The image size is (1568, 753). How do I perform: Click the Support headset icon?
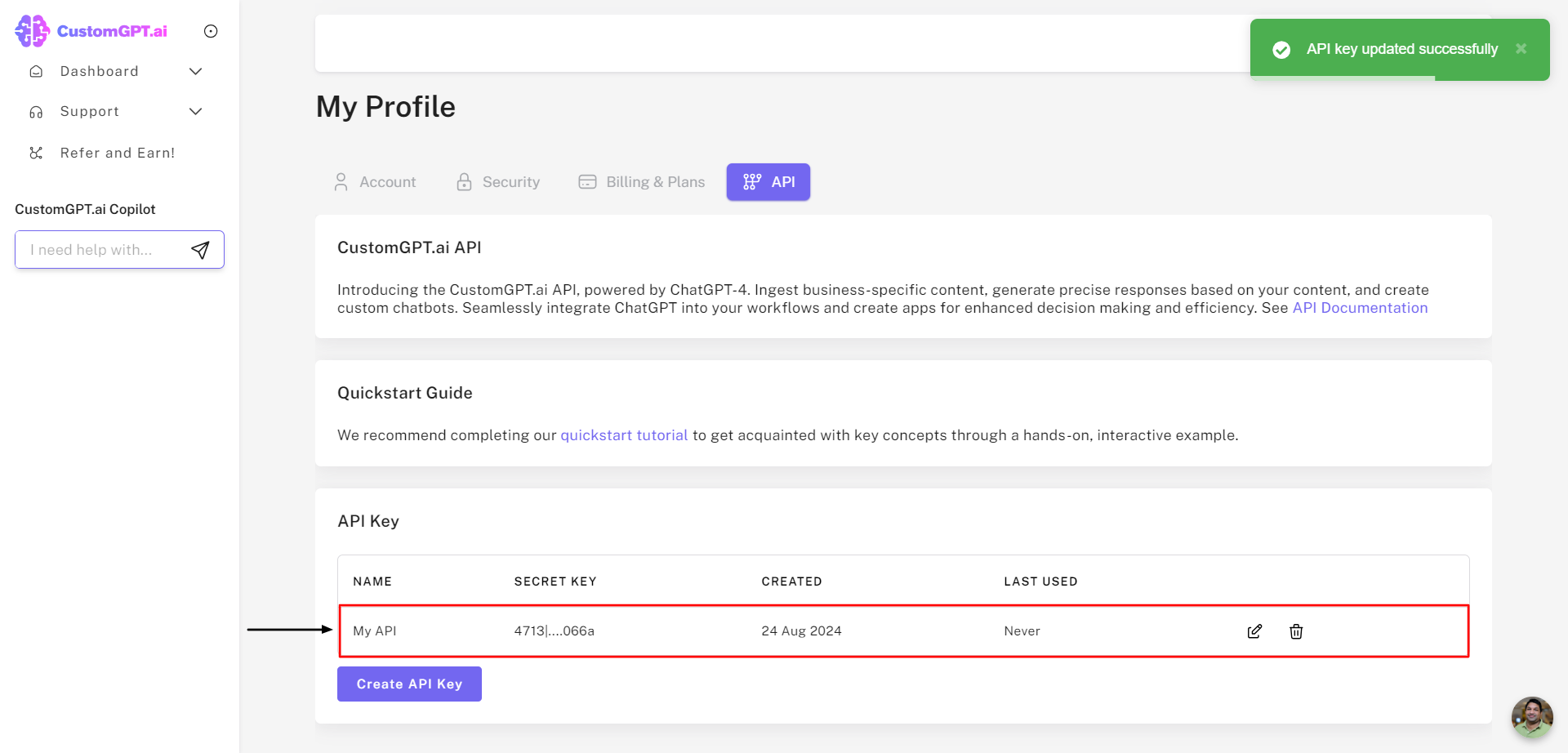point(36,112)
